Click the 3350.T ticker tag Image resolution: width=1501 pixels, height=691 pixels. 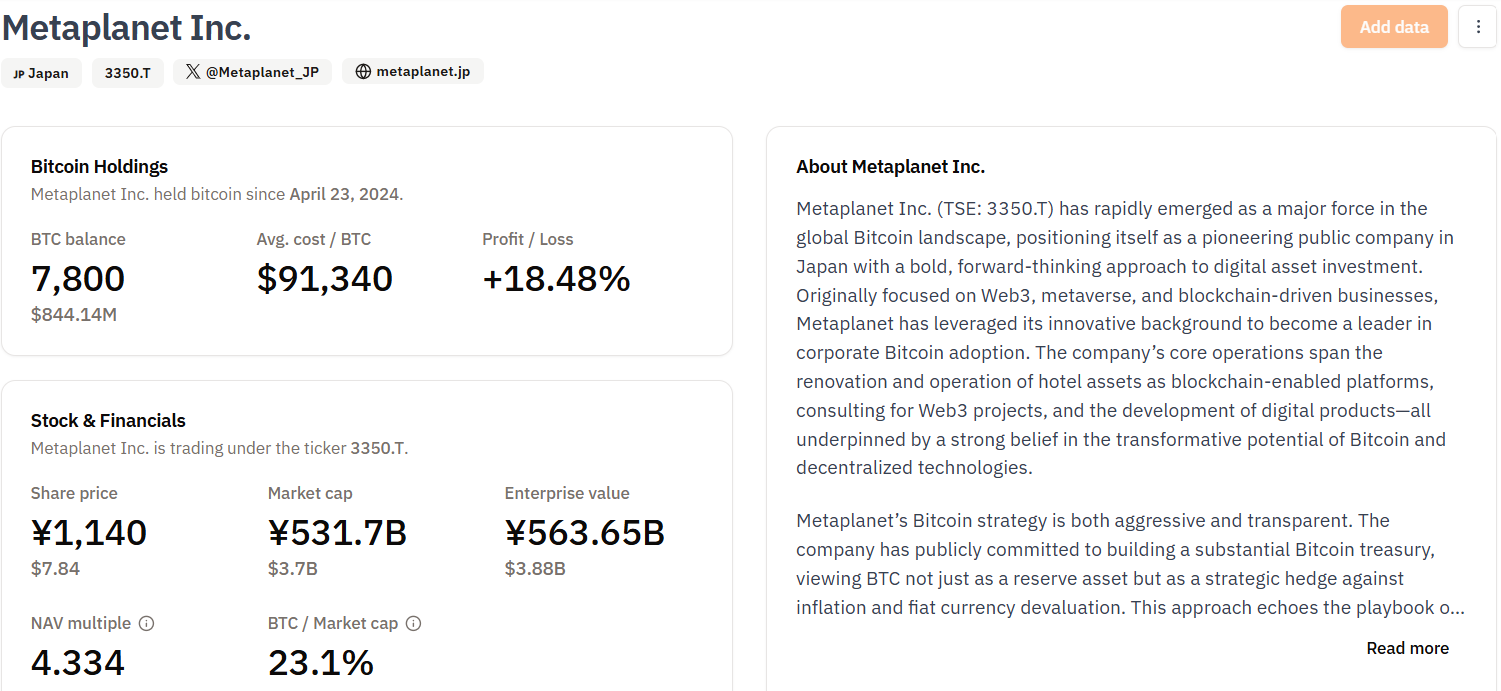[x=127, y=73]
